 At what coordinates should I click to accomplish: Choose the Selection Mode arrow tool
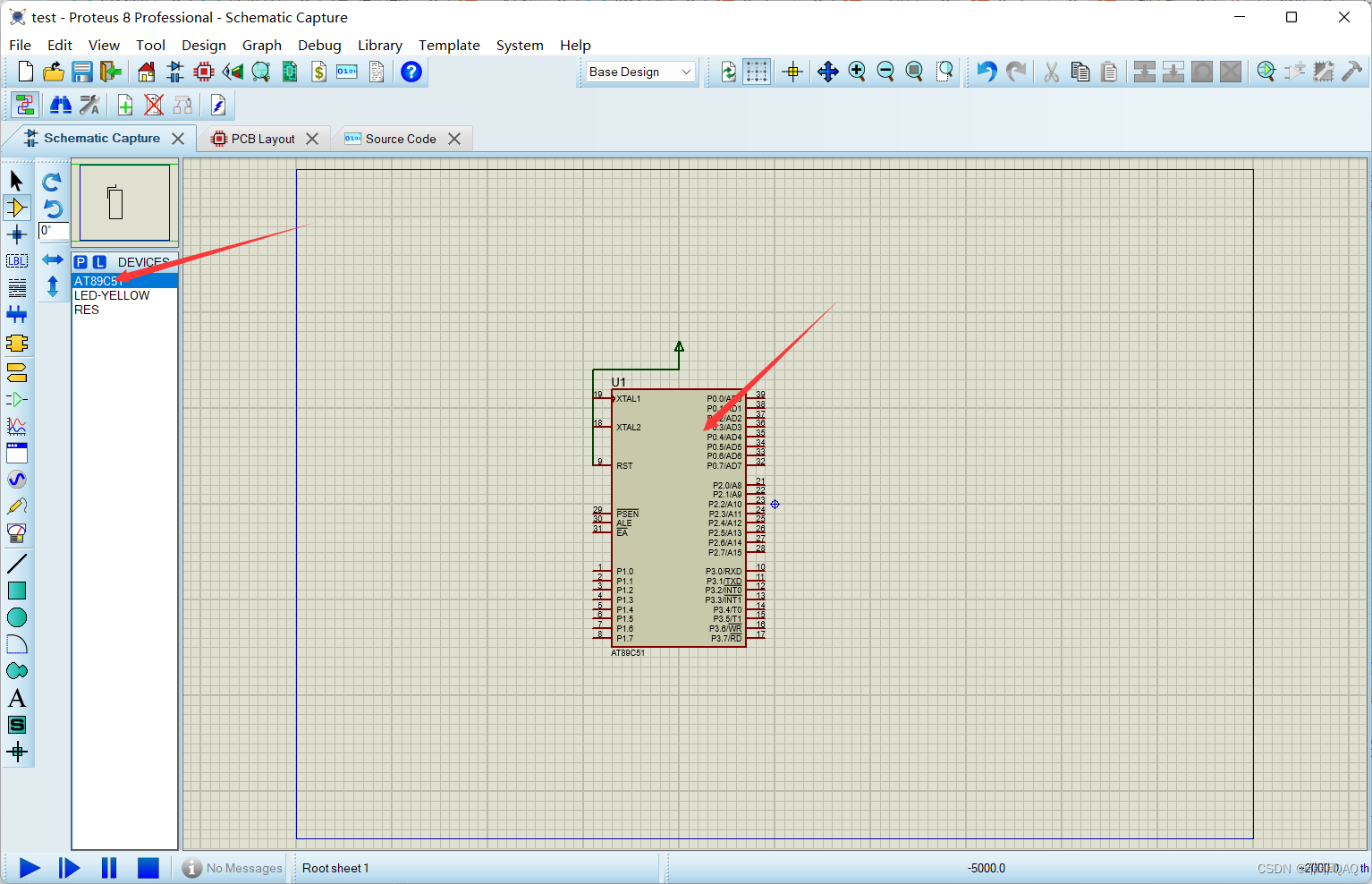[x=17, y=181]
